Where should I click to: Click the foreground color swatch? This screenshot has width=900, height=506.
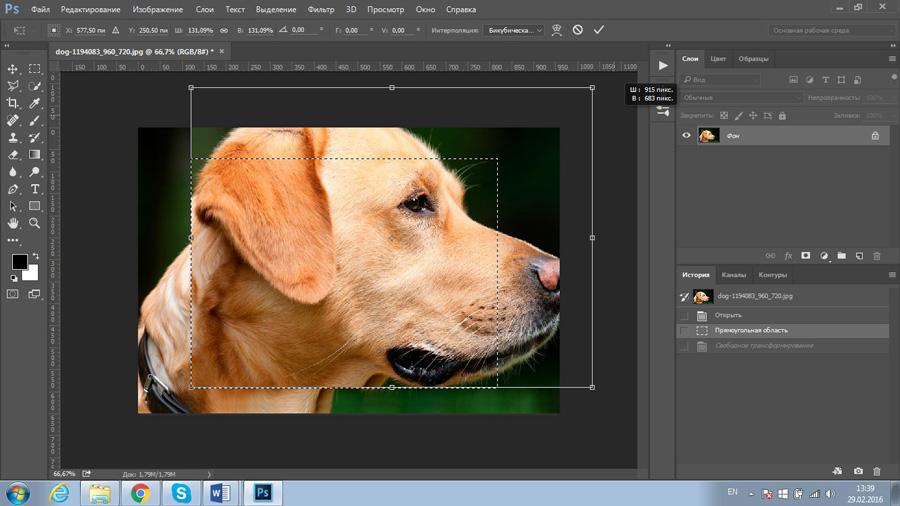coord(19,262)
